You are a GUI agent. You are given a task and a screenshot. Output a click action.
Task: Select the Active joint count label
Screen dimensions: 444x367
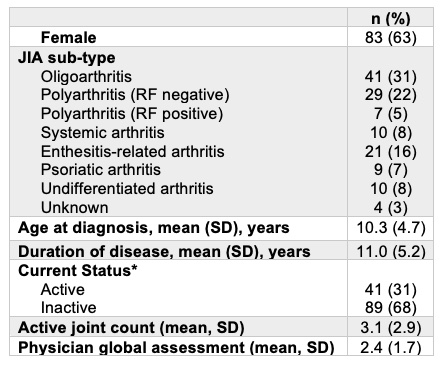[x=131, y=328]
